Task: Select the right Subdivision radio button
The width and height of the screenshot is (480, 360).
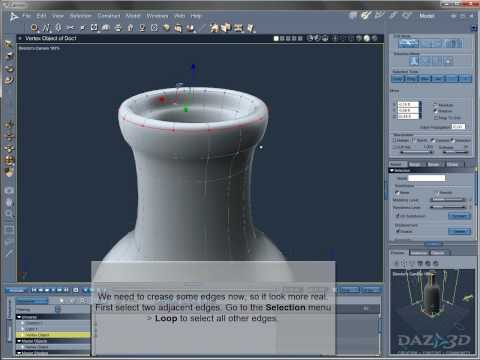Action: pos(437,192)
